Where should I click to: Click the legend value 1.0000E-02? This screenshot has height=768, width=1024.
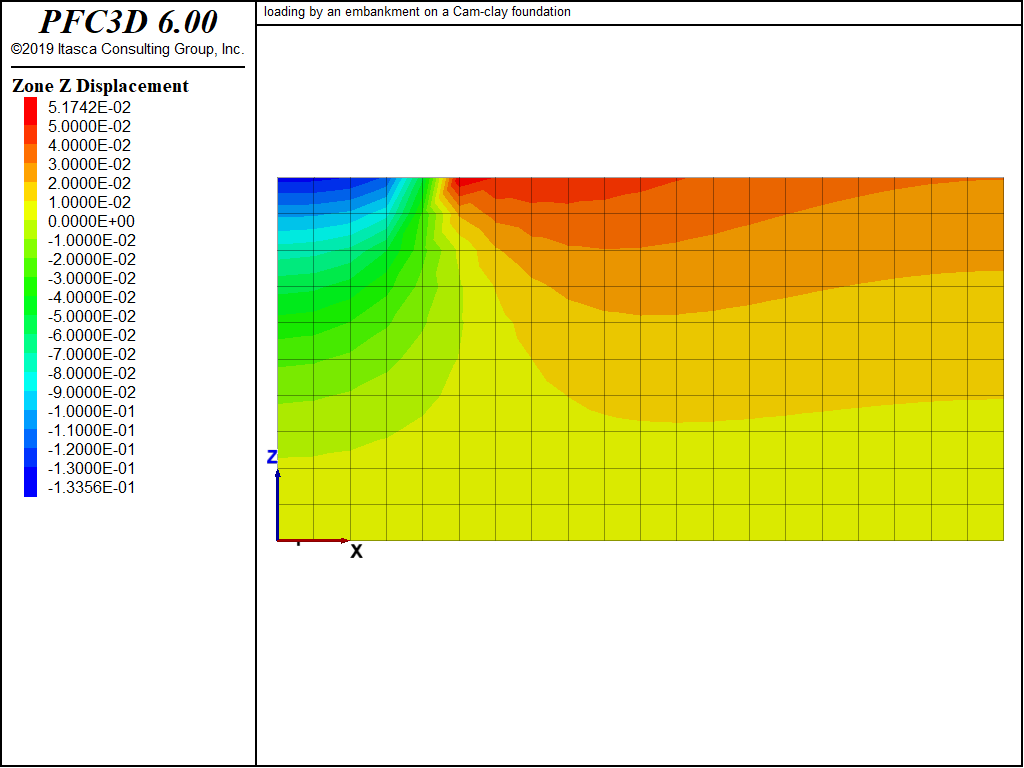pos(89,202)
